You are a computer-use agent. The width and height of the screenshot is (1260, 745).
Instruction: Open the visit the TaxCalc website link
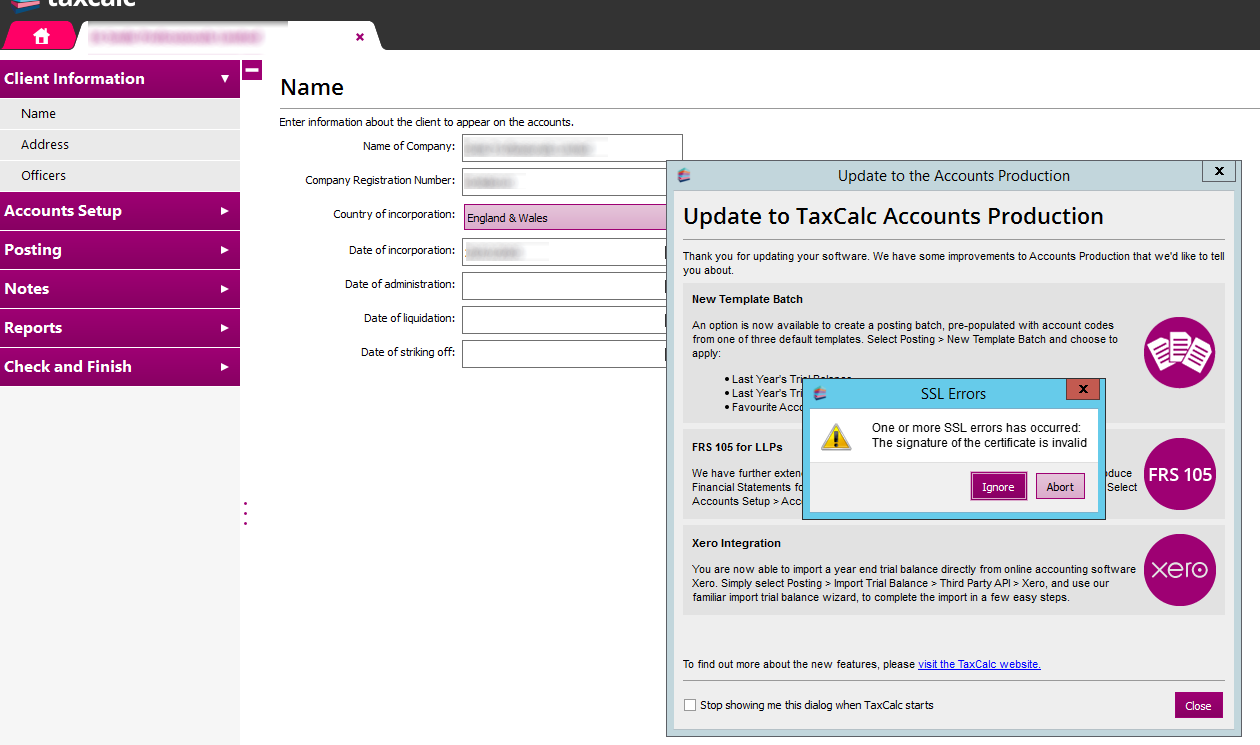(979, 663)
